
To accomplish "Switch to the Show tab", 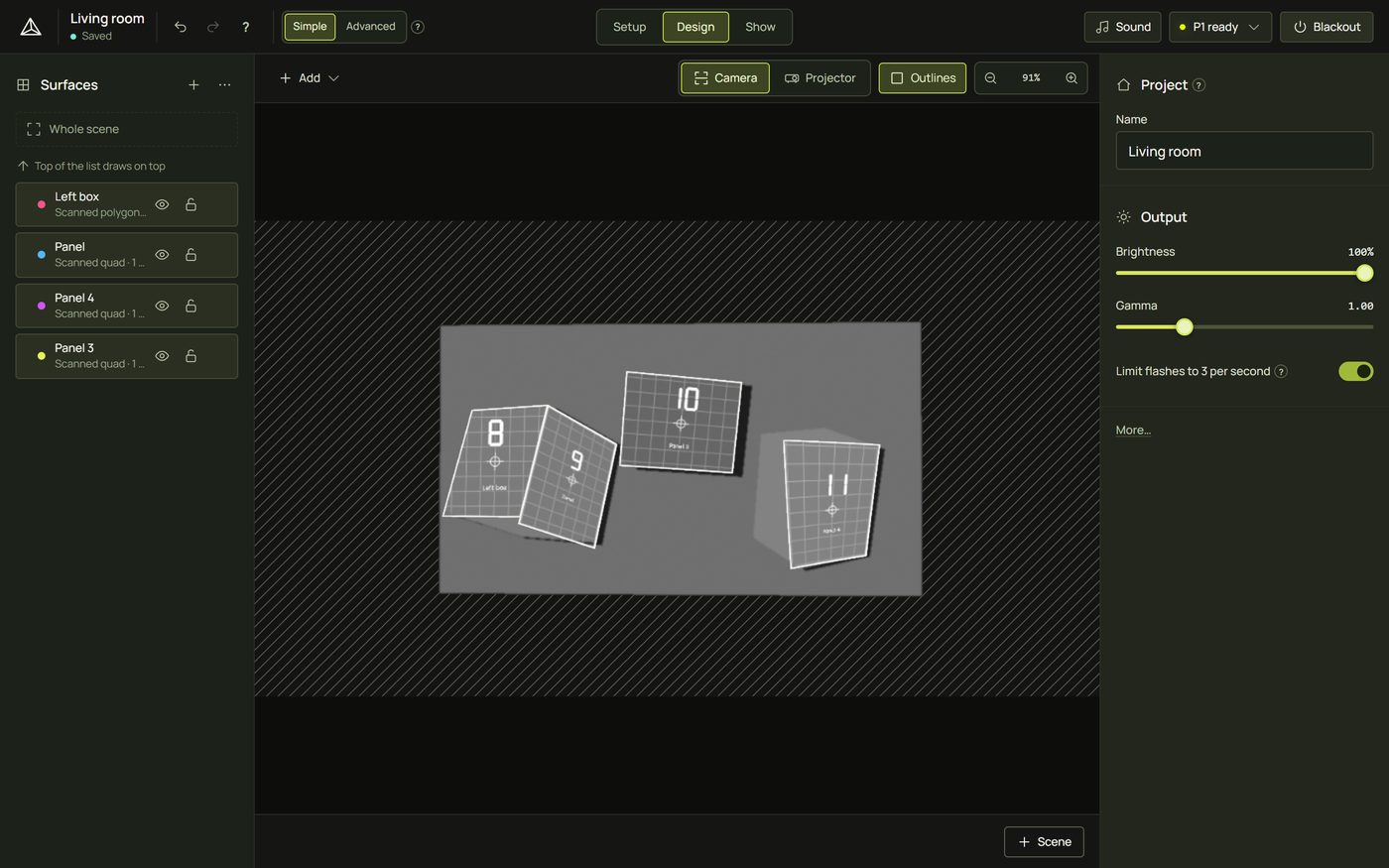I will (x=760, y=27).
